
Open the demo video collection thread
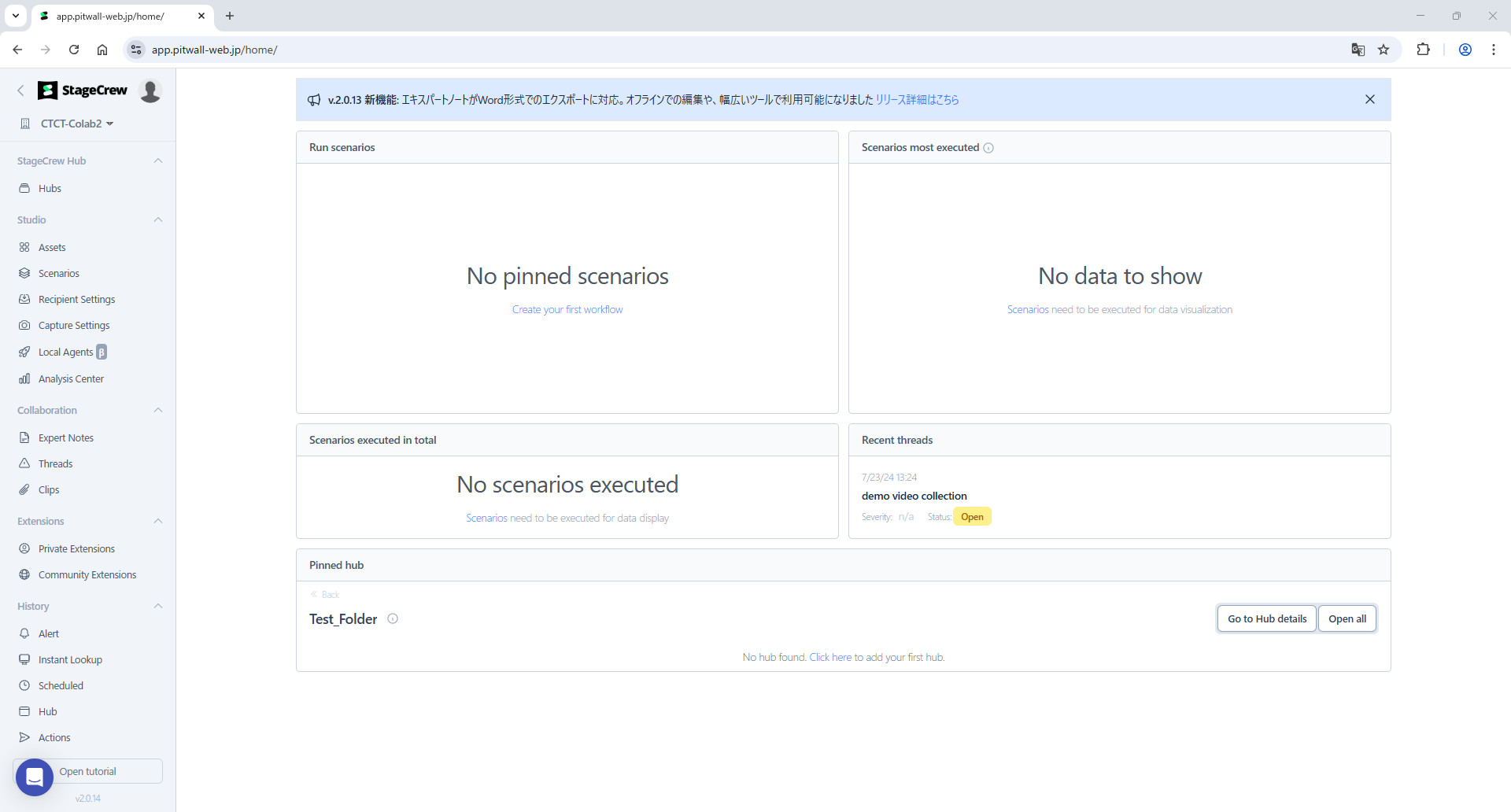914,496
